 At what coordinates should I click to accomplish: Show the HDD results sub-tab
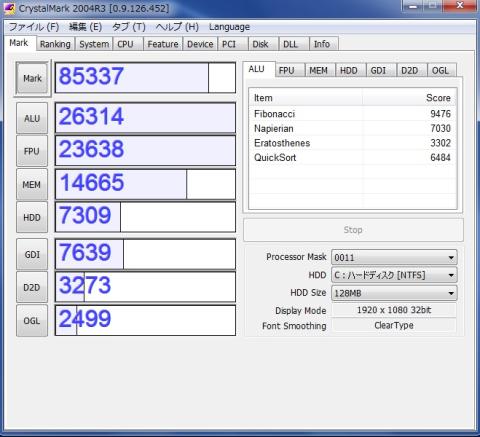tap(351, 70)
